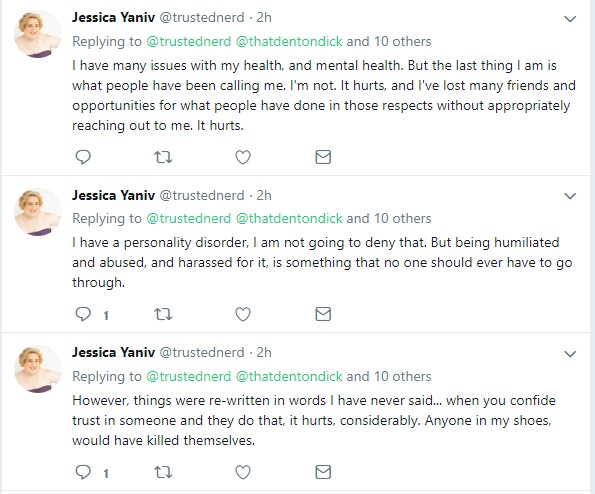
Task: Open @thatdentondick mention in first tweet
Action: click(289, 41)
